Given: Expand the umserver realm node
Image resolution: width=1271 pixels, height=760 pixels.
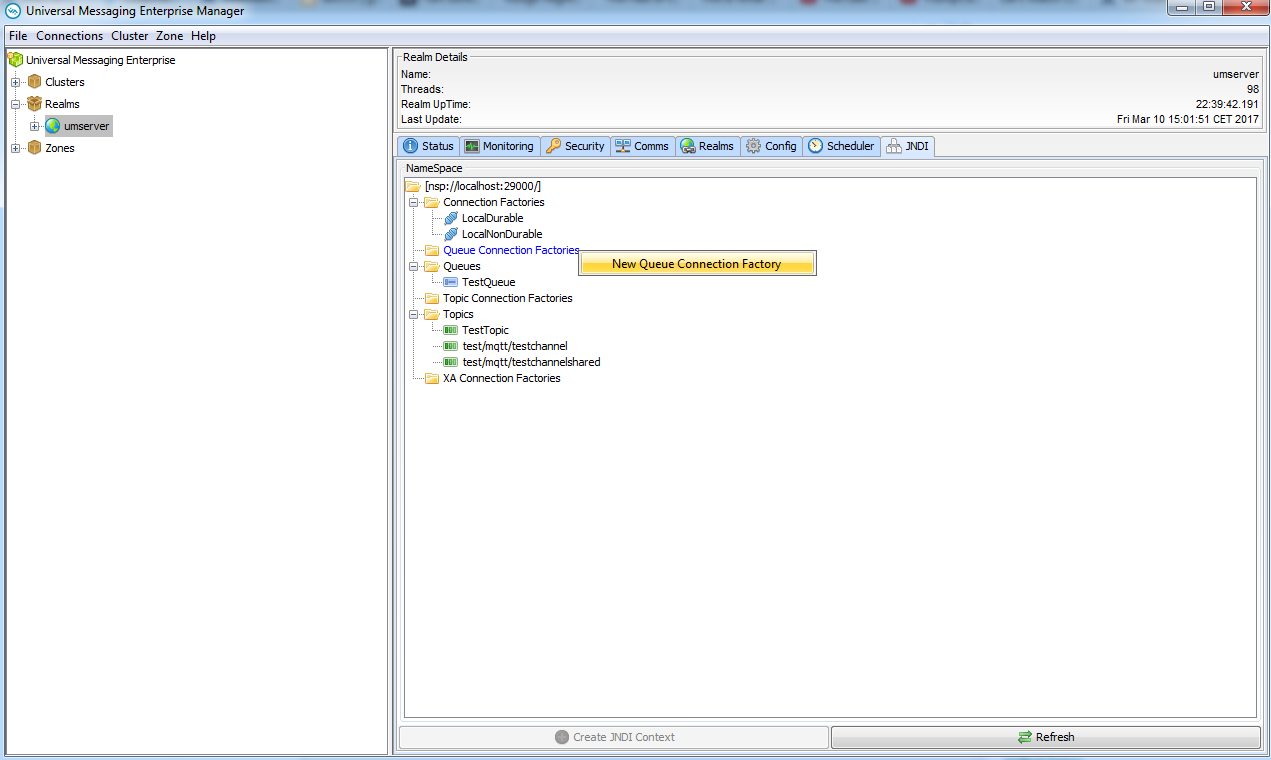Looking at the screenshot, I should [35, 126].
